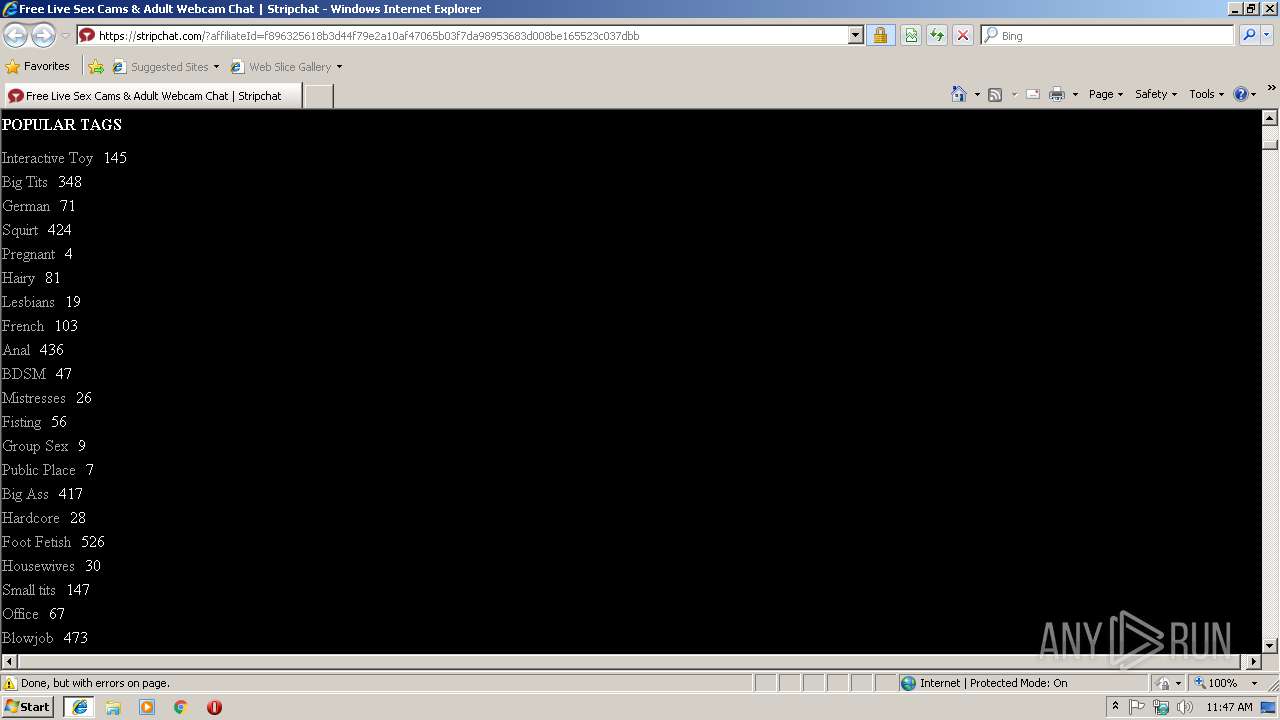
Task: Go to the Home page icon
Action: pos(959,94)
